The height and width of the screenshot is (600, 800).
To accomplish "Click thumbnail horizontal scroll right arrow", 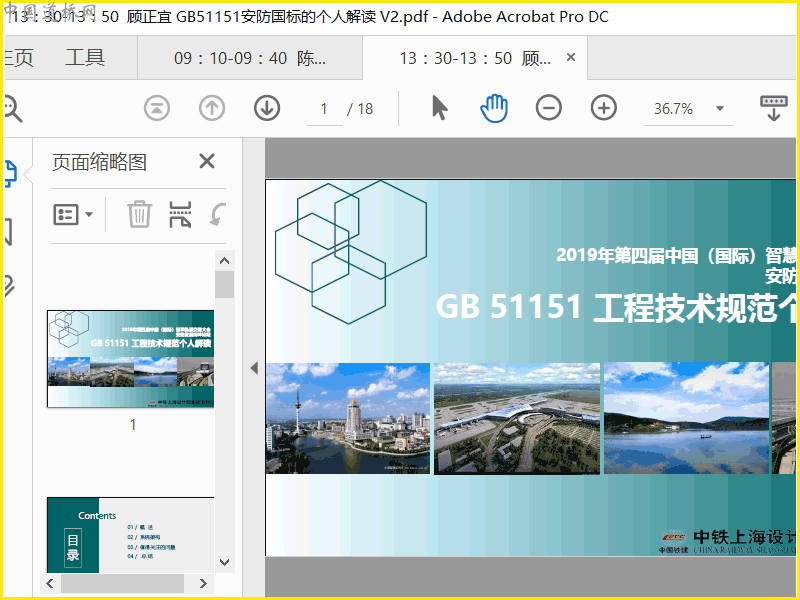I will click(x=203, y=583).
